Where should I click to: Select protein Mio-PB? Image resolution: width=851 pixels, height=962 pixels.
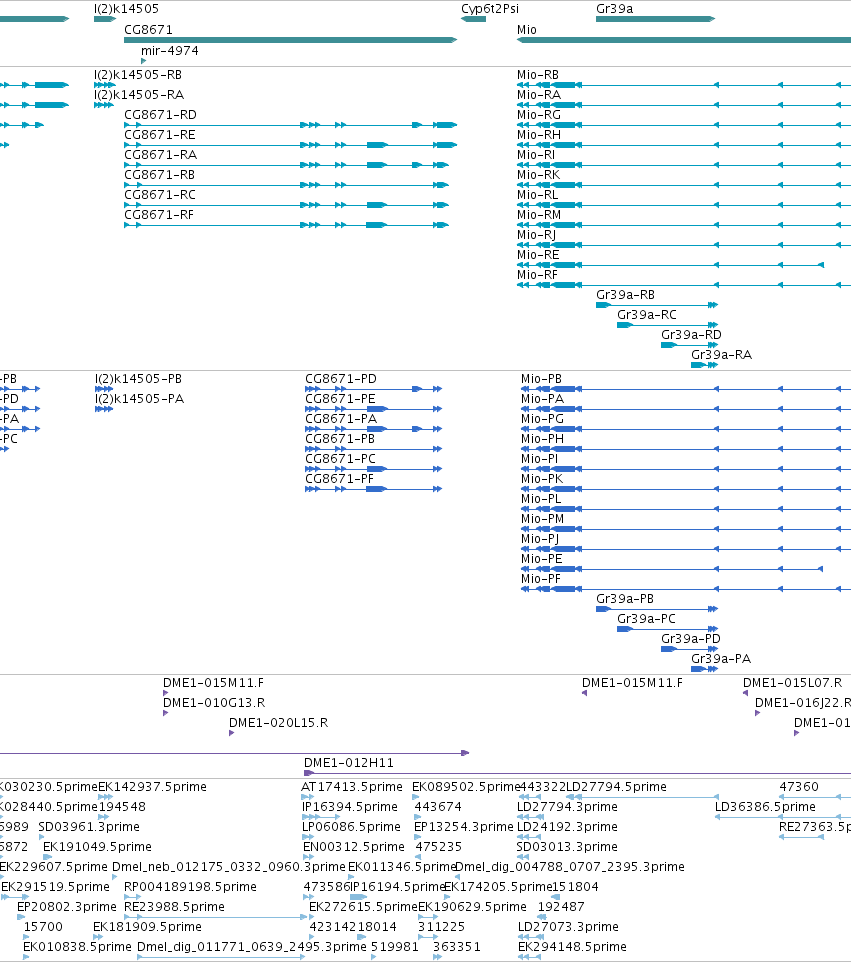point(686,389)
